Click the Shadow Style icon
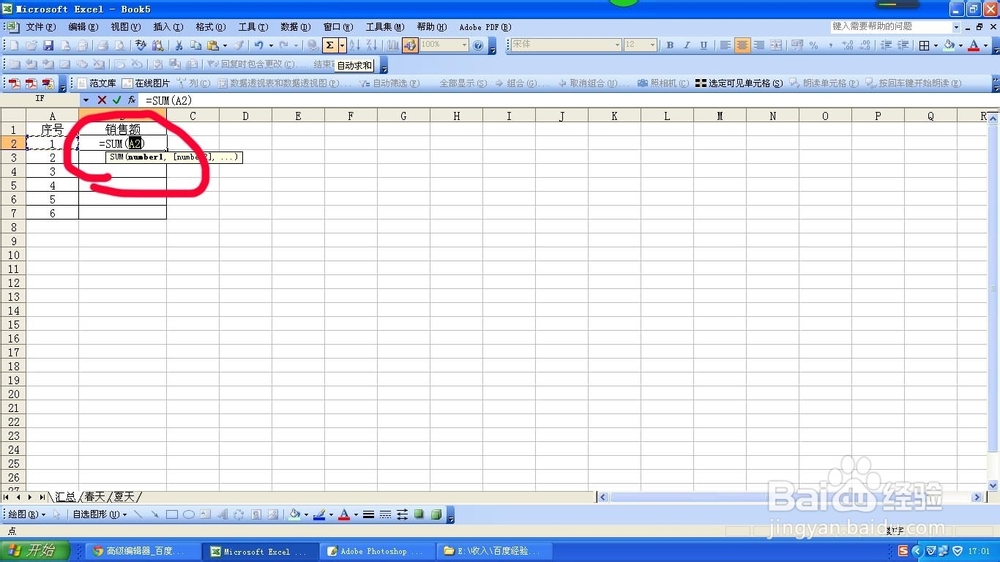The width and height of the screenshot is (1000, 562). pos(419,514)
